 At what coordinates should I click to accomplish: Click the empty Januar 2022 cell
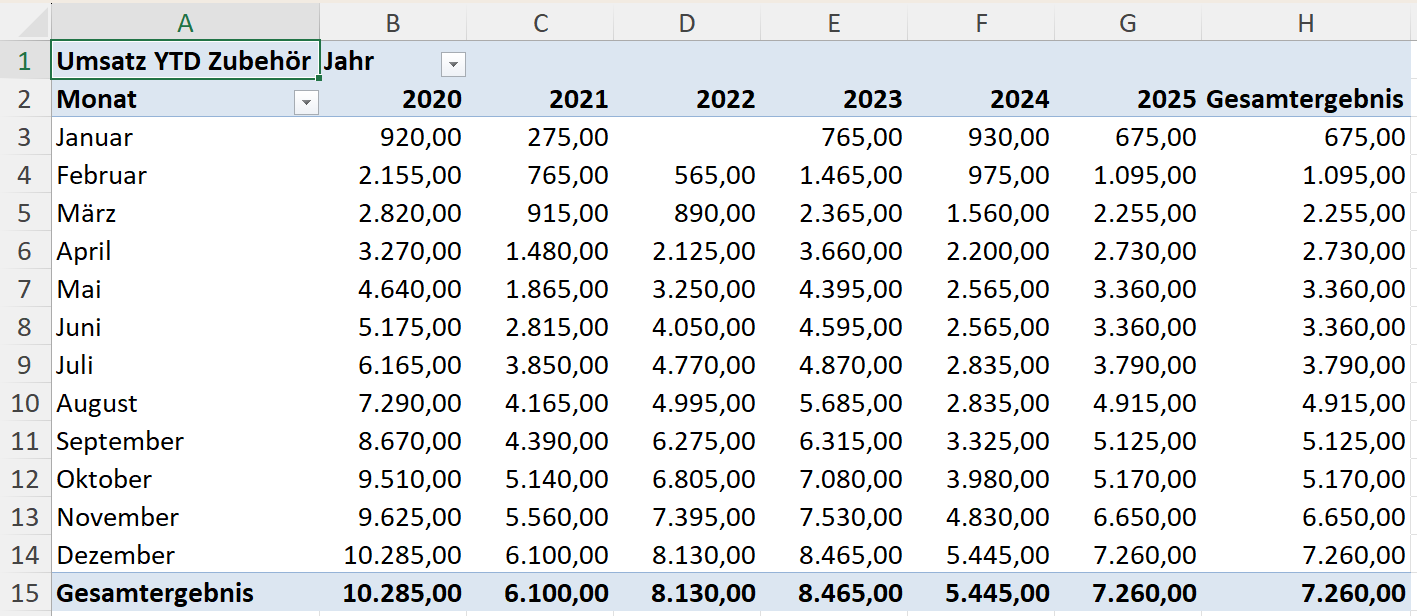(x=686, y=137)
